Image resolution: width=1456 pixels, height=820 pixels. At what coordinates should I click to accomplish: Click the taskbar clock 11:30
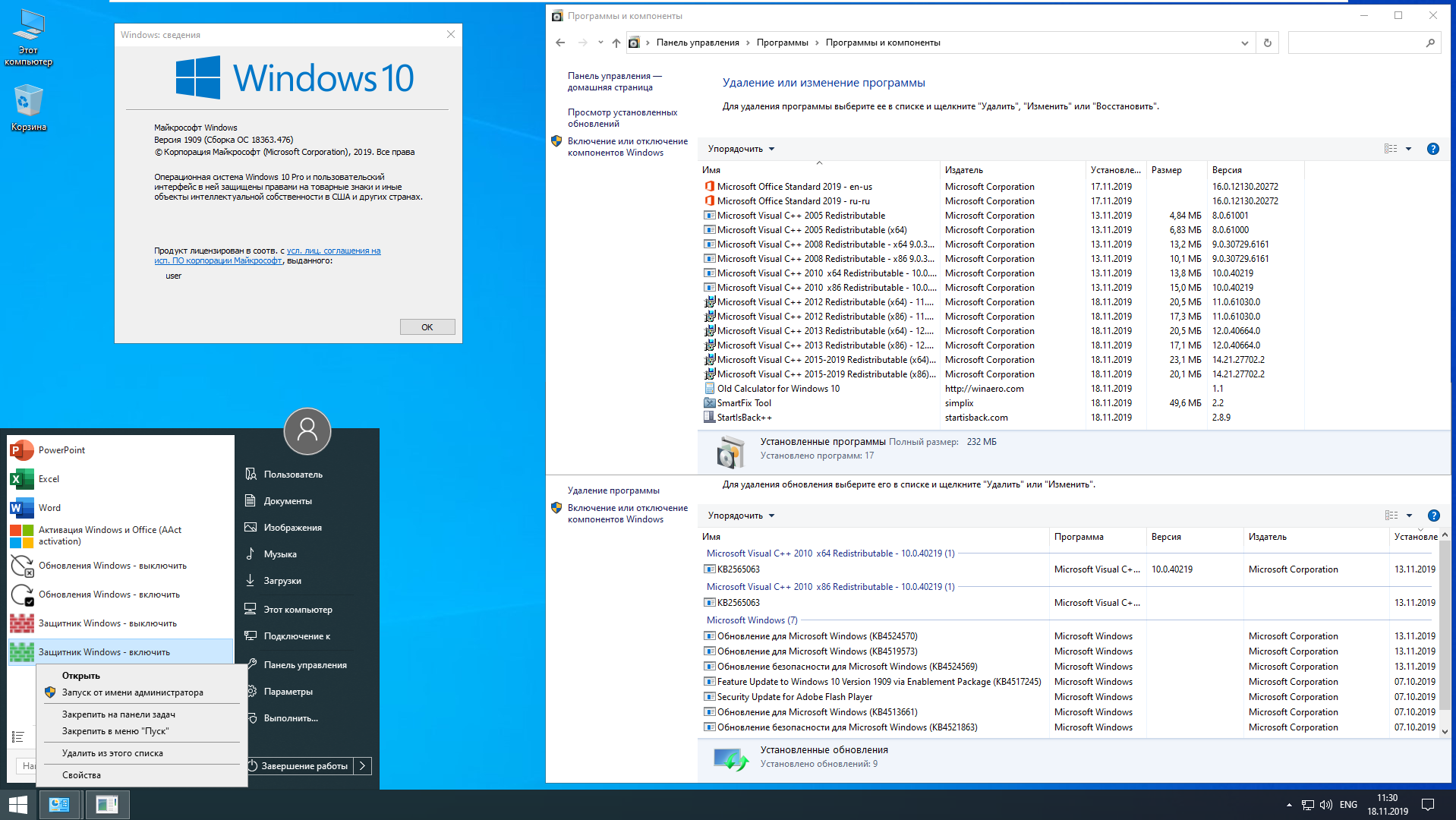(1388, 805)
